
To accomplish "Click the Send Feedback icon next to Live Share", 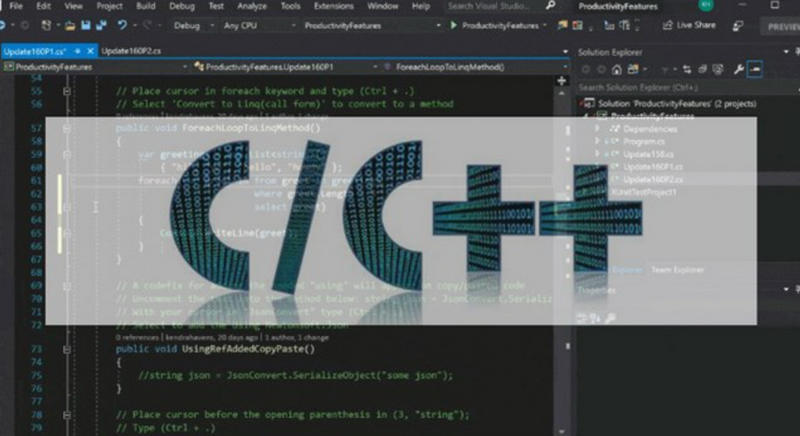I will pyautogui.click(x=738, y=25).
